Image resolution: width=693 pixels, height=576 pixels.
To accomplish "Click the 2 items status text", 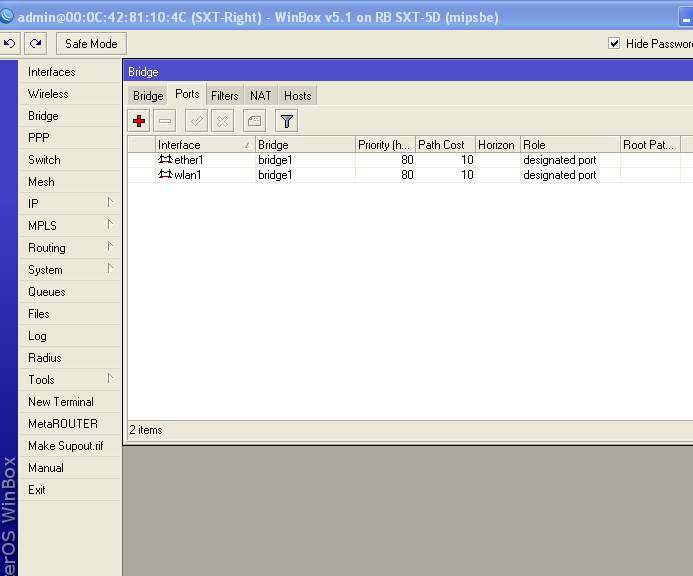I will [x=146, y=430].
